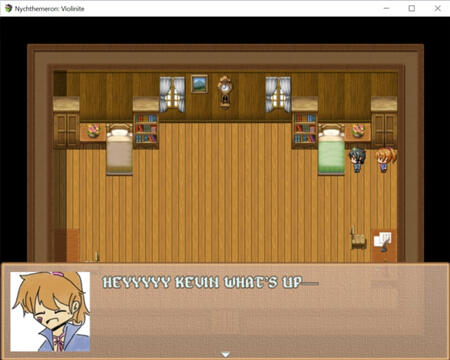Click the pendulum wall clock
The width and height of the screenshot is (450, 360).
point(225,92)
